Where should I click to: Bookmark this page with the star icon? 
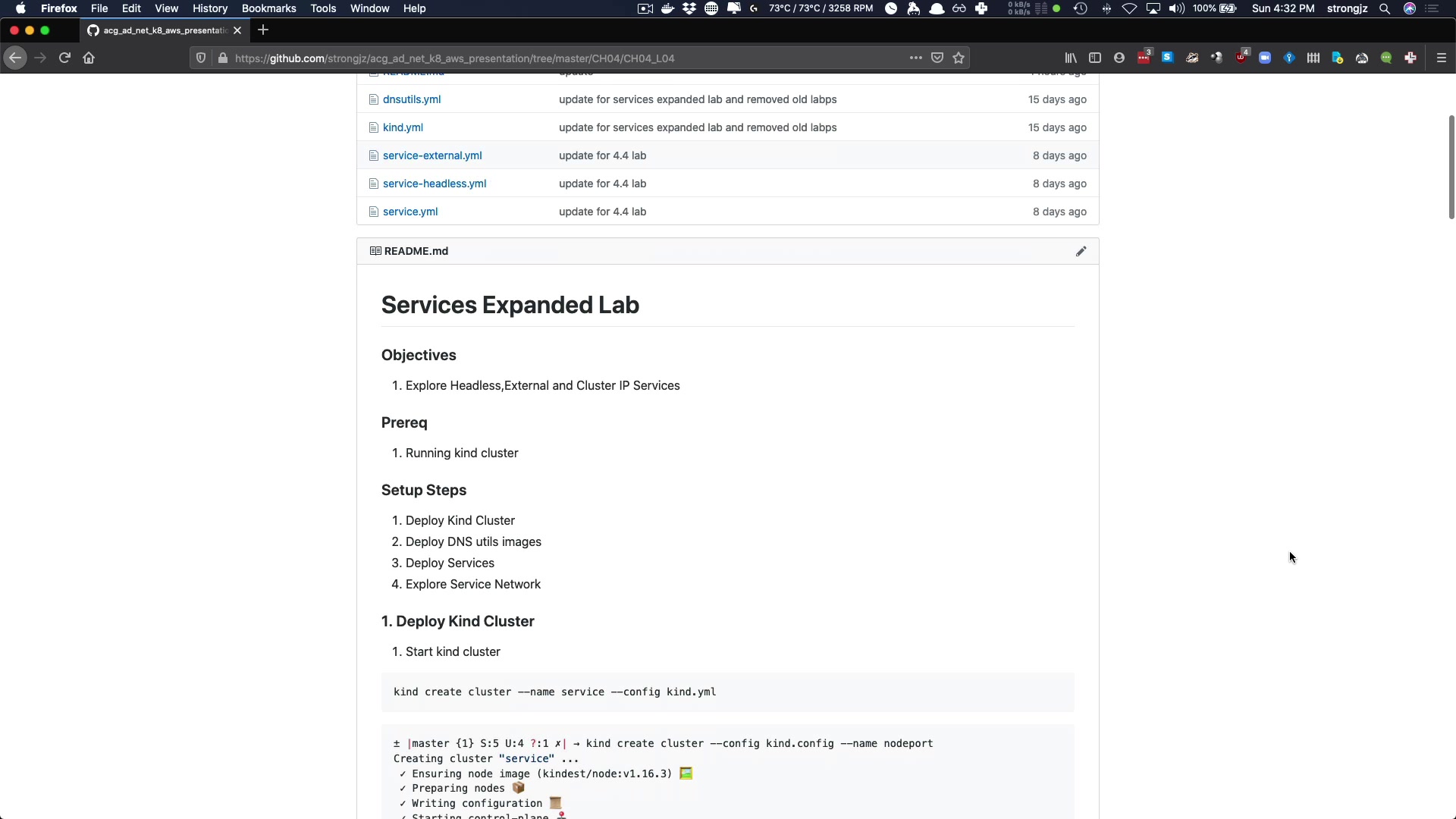tap(959, 58)
